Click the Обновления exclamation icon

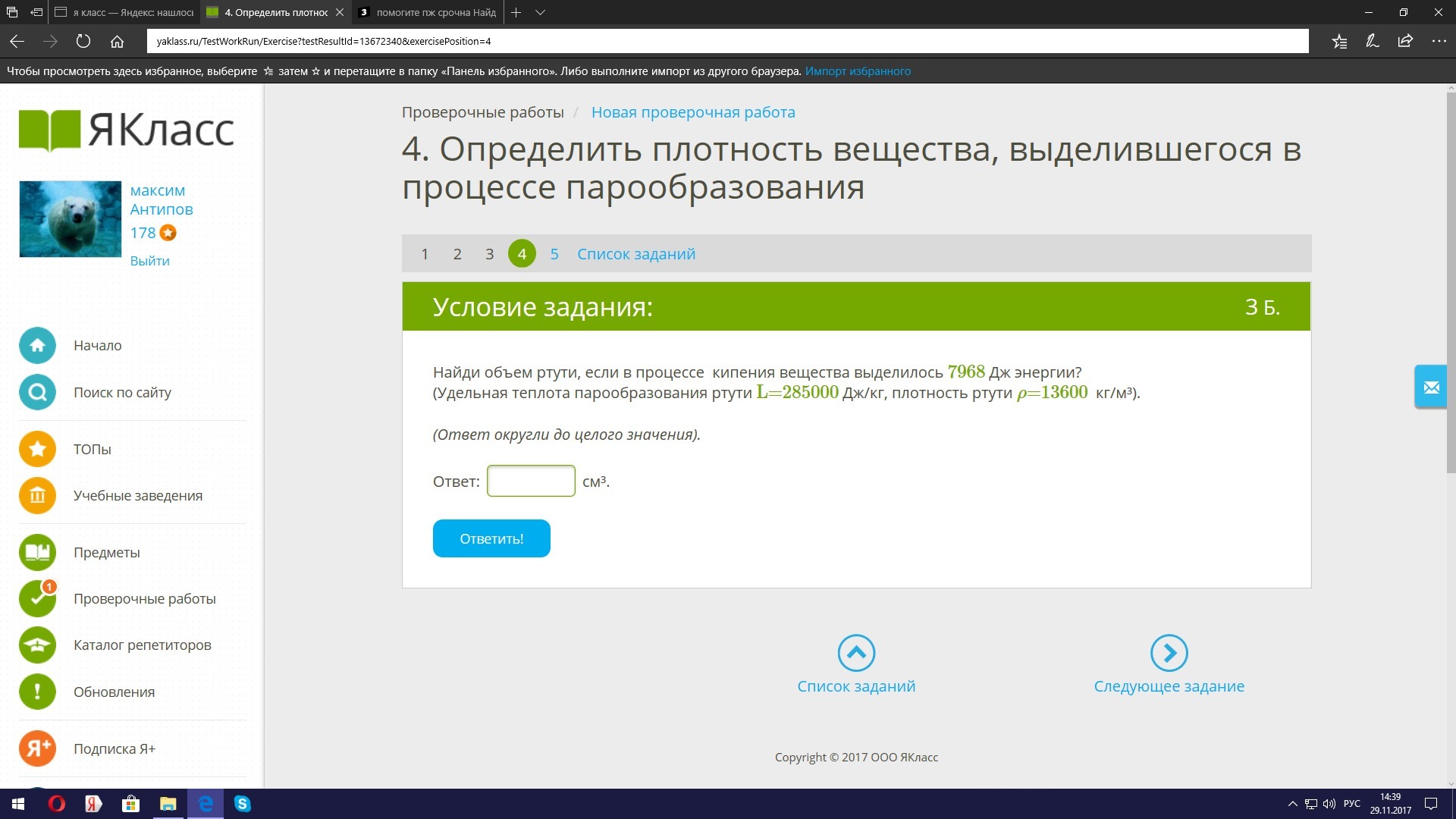(x=37, y=692)
